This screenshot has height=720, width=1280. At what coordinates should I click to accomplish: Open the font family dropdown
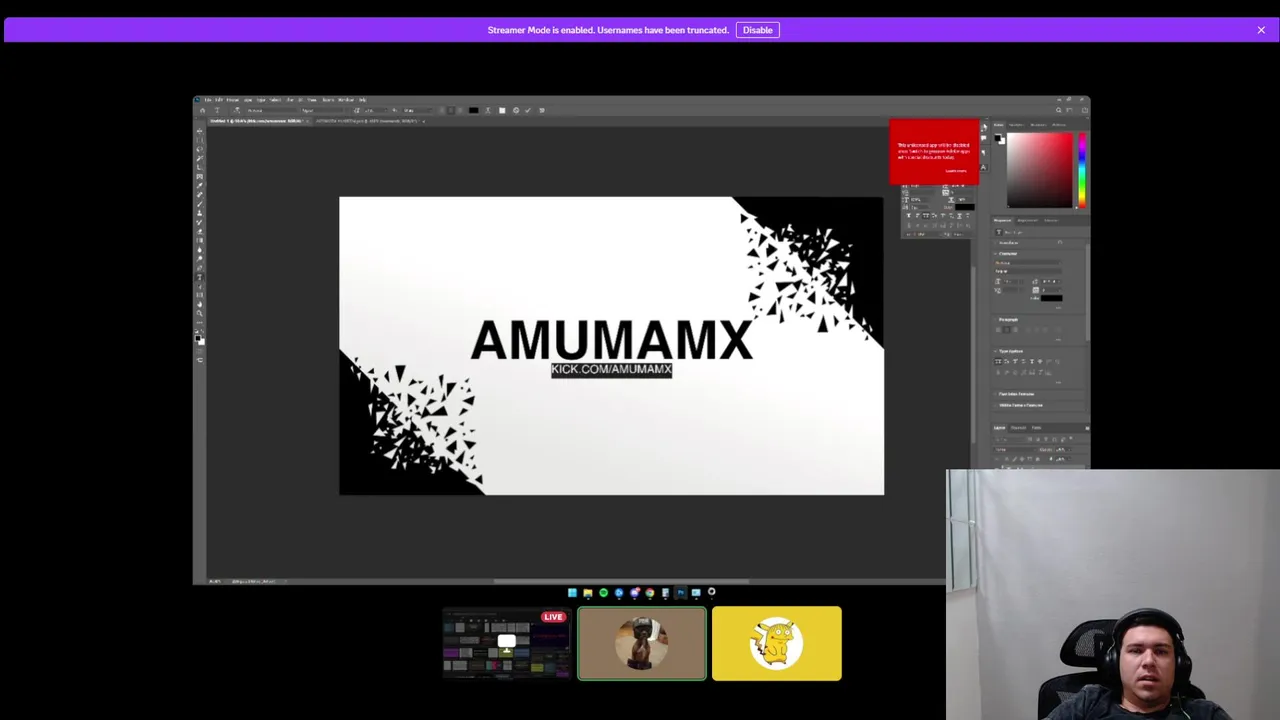coord(273,110)
